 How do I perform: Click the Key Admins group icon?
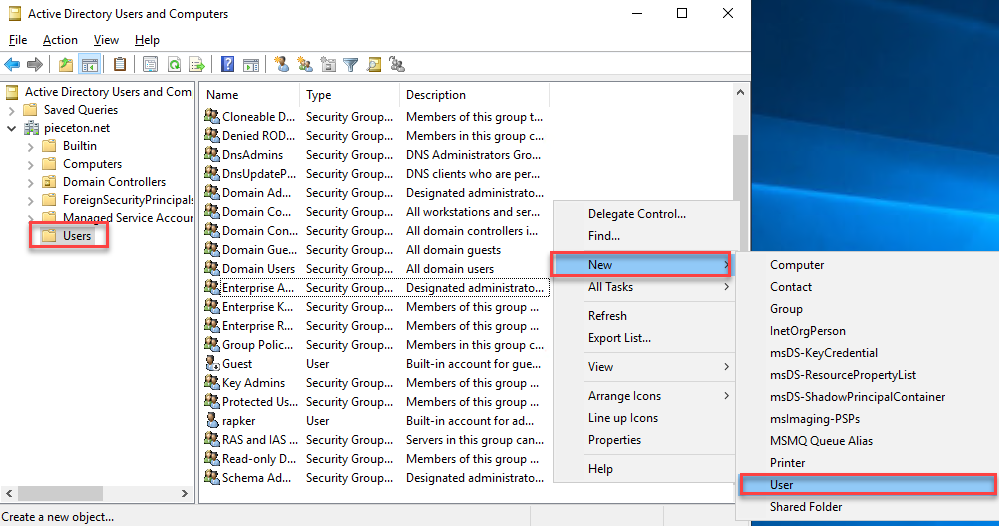(212, 382)
